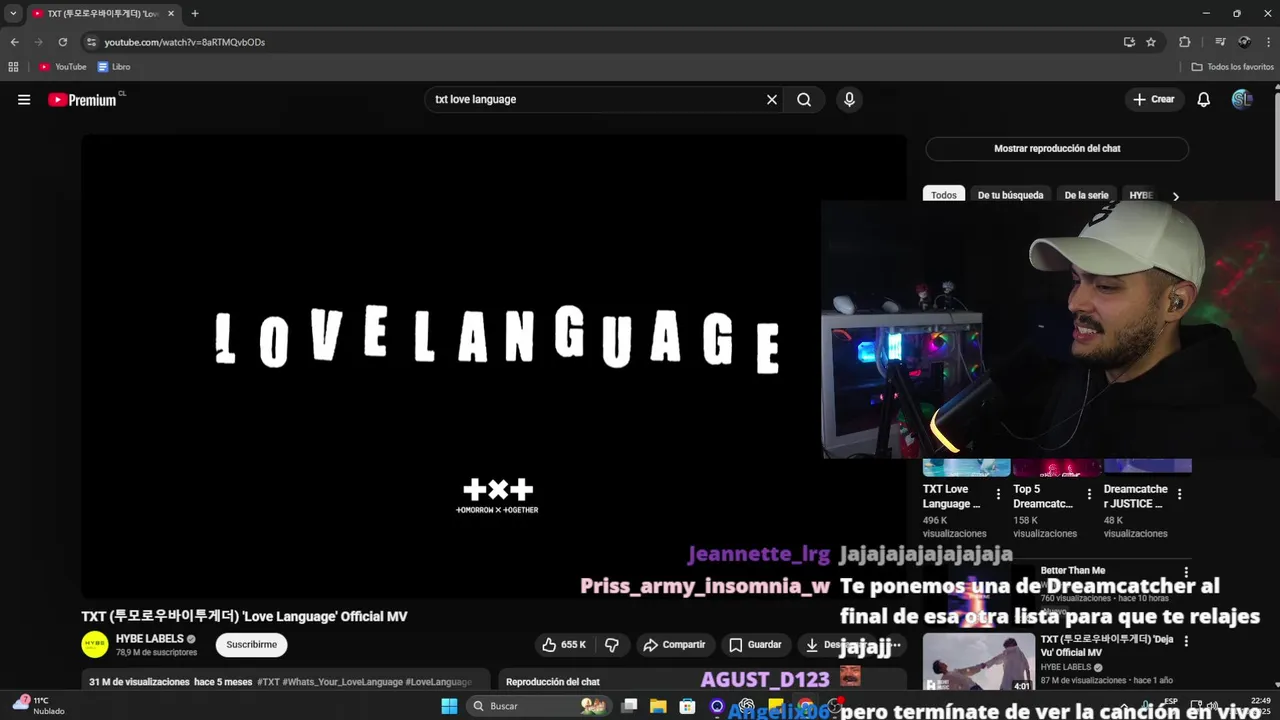The height and width of the screenshot is (720, 1280).
Task: Open the Chrome profile avatar
Action: (1244, 42)
